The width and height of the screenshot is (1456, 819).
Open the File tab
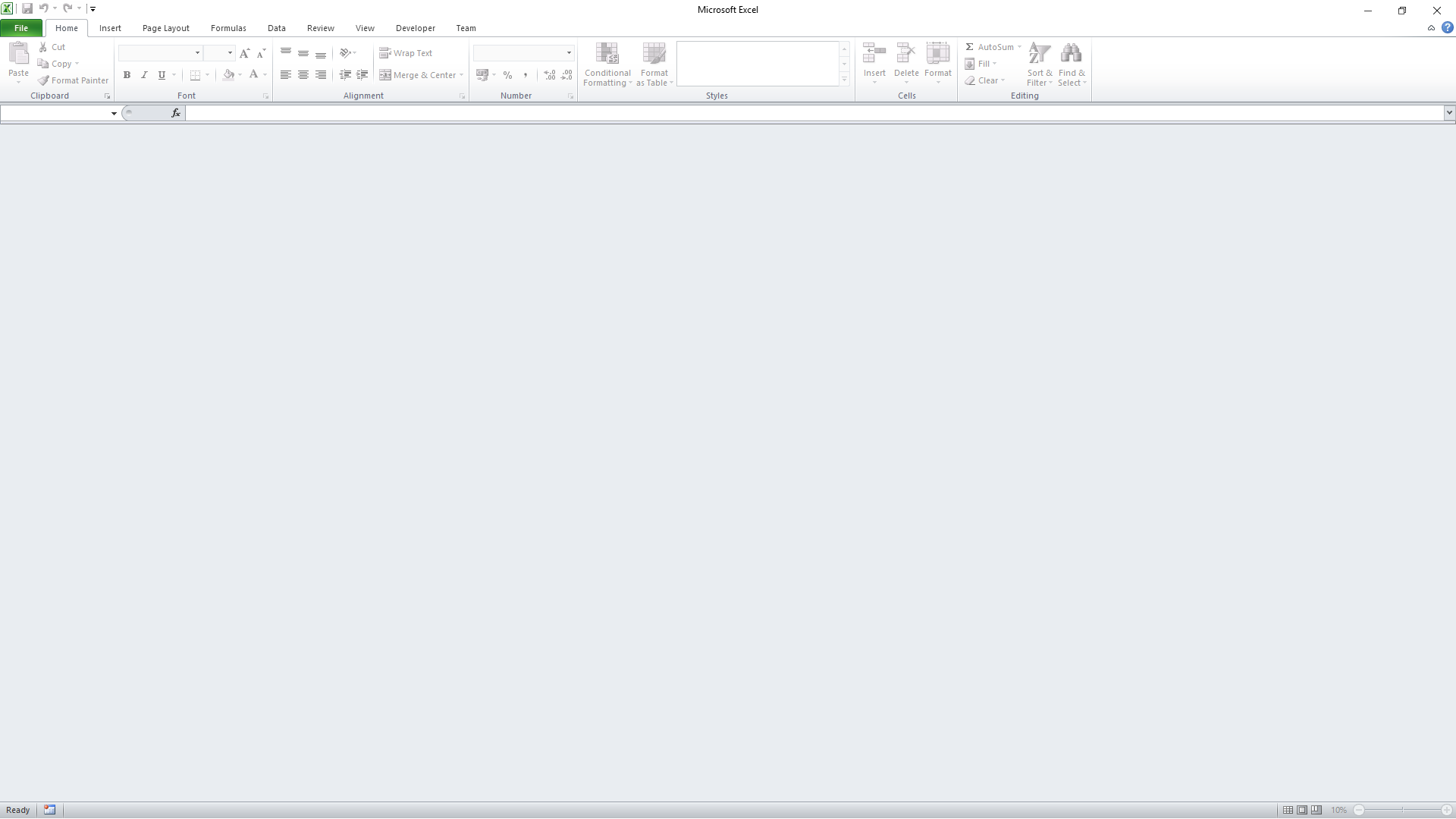pos(21,28)
